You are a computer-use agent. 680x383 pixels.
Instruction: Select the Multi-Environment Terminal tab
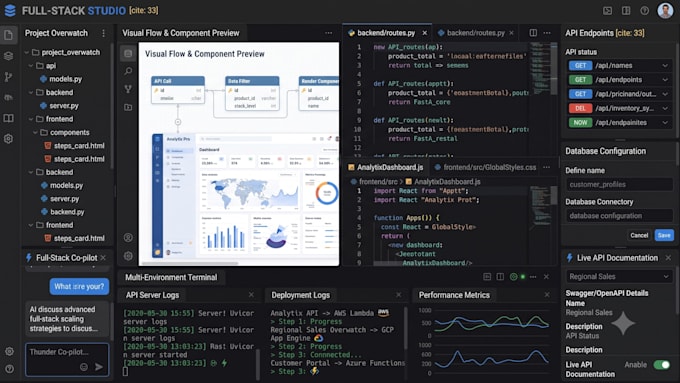[171, 277]
